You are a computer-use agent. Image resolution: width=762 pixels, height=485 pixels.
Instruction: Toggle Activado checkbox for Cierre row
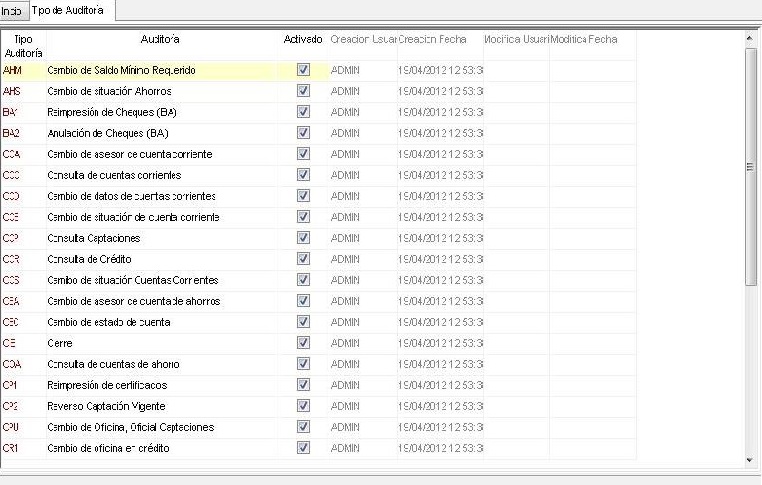coord(303,343)
